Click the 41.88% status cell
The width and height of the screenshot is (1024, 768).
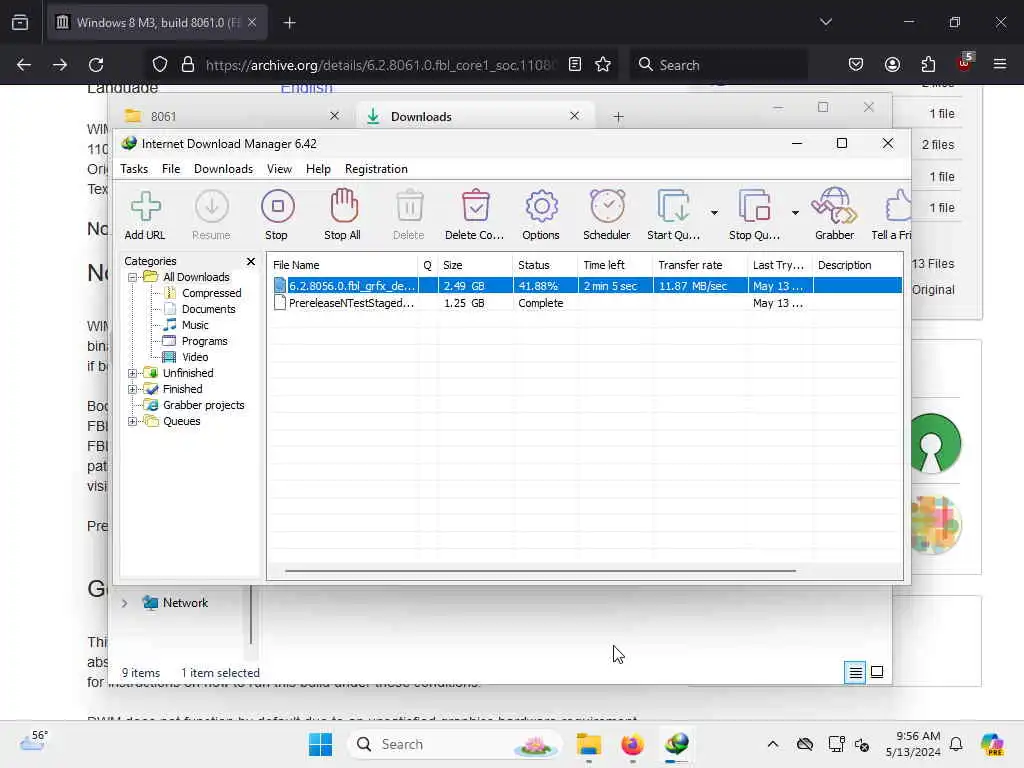tap(538, 286)
